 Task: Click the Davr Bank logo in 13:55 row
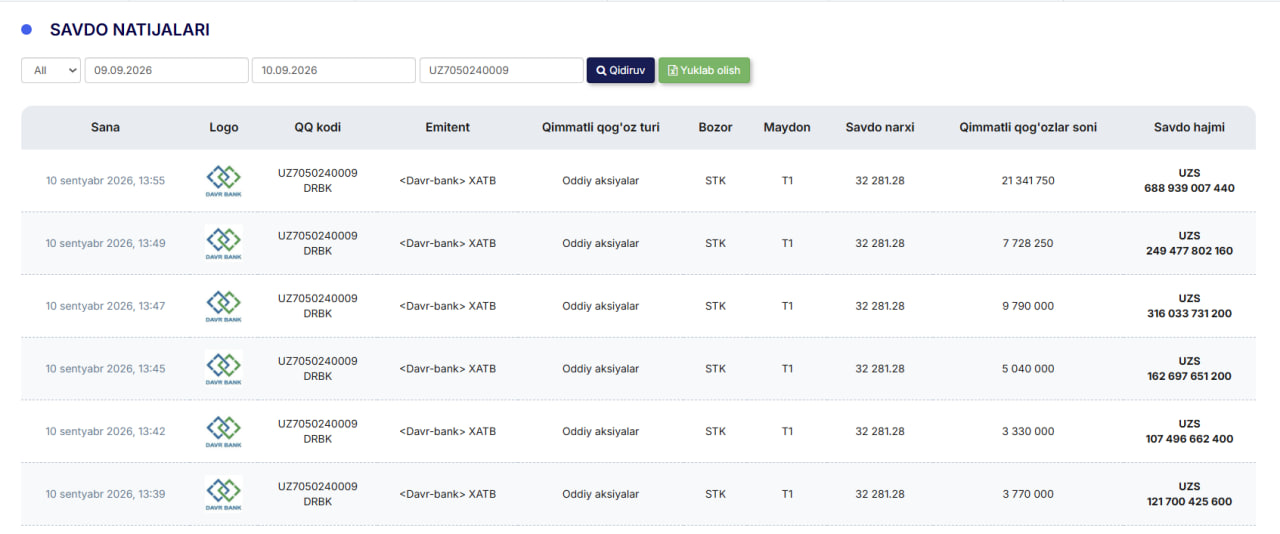tap(224, 181)
